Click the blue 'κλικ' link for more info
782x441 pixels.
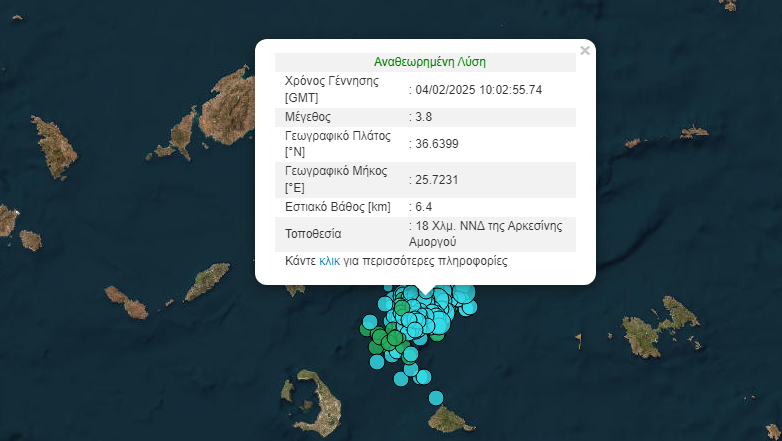click(x=330, y=261)
